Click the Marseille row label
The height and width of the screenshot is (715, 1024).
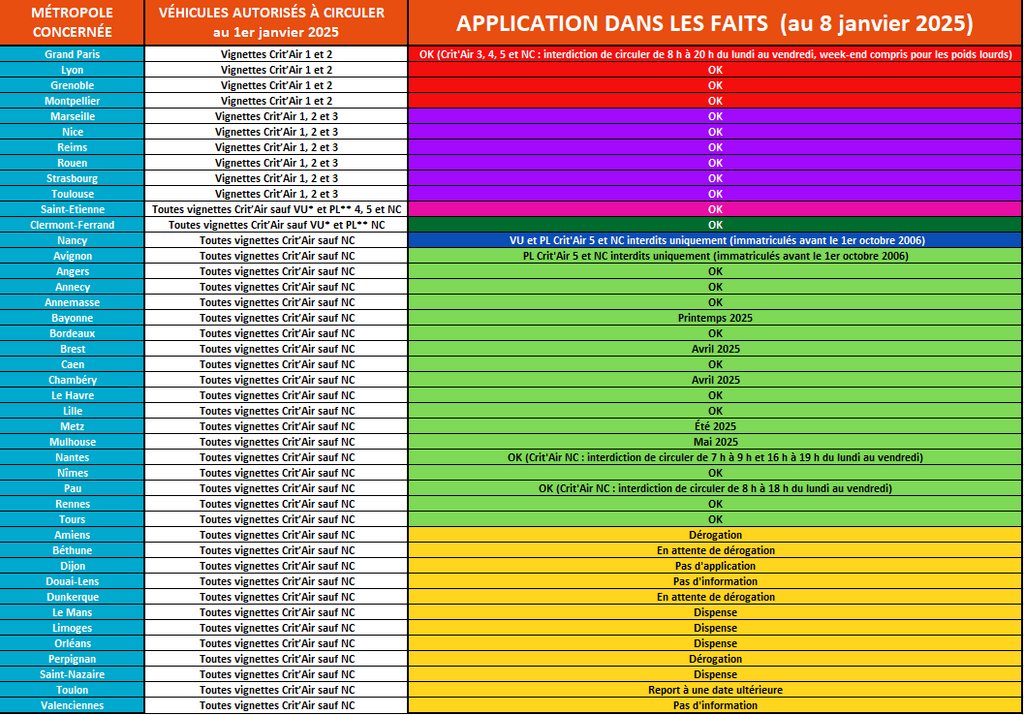(71, 116)
